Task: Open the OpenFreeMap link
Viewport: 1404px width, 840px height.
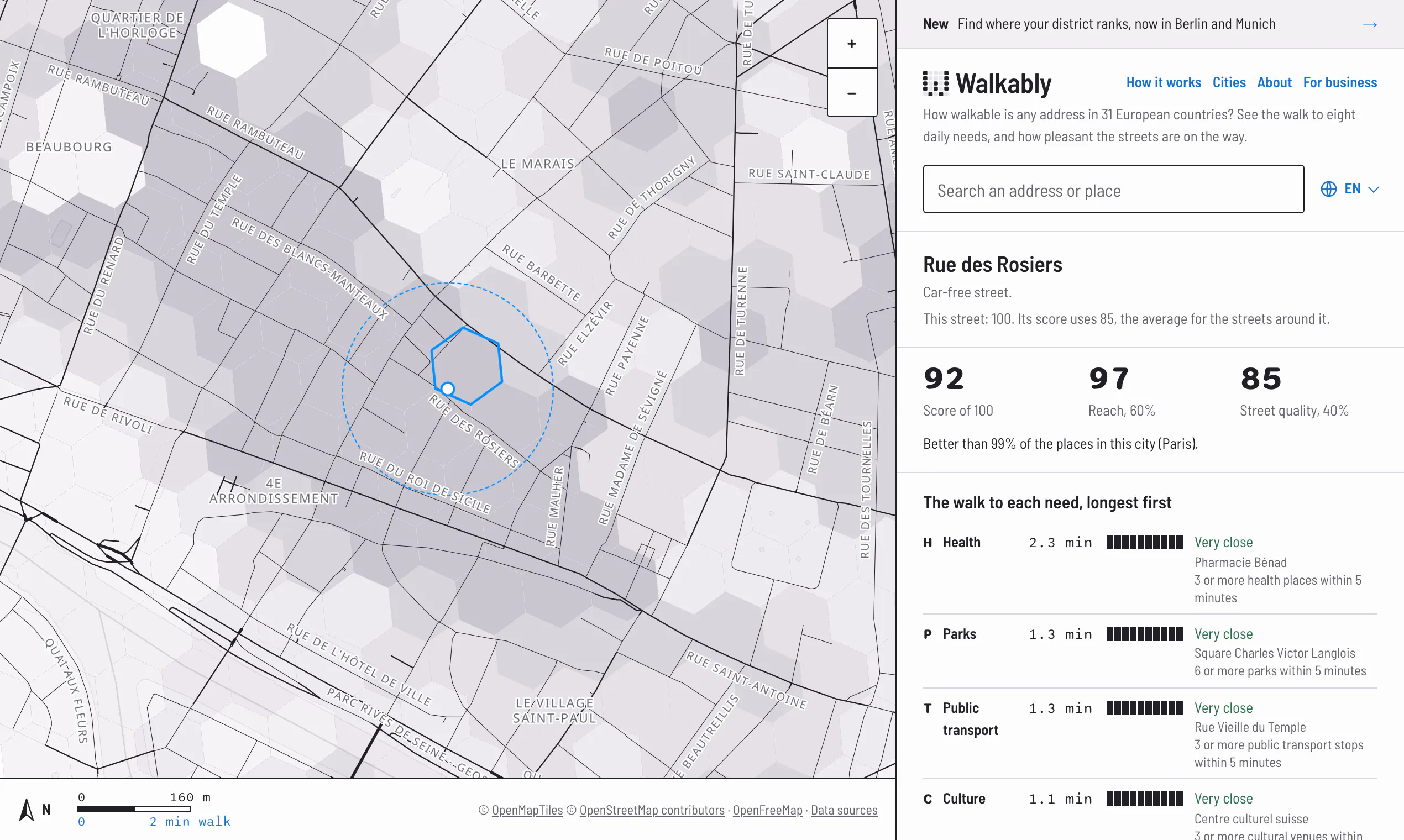Action: click(x=767, y=810)
